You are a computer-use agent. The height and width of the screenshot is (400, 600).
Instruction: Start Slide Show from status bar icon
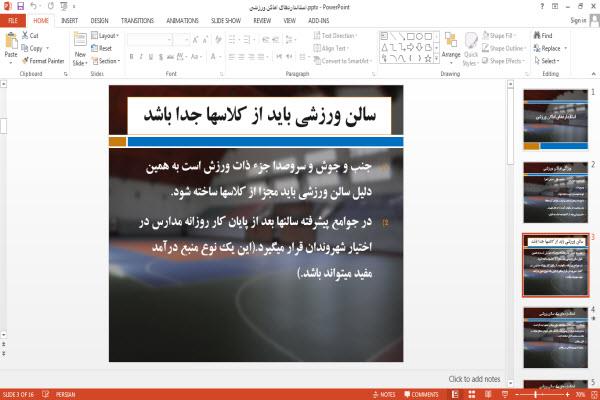[x=505, y=394]
